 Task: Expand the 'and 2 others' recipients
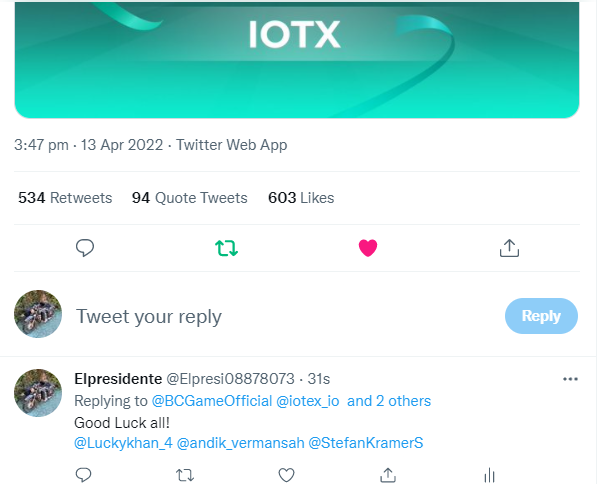[389, 401]
